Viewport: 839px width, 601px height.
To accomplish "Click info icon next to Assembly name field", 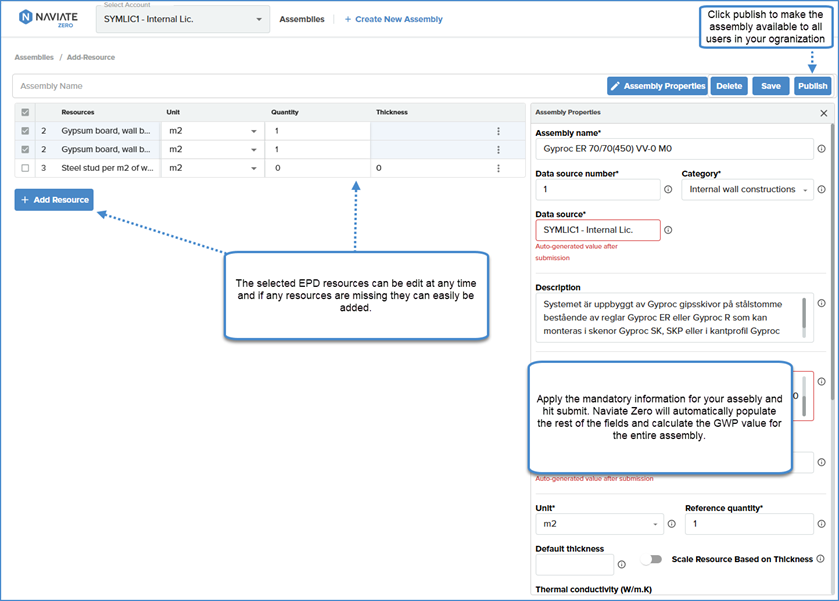I will [x=822, y=149].
